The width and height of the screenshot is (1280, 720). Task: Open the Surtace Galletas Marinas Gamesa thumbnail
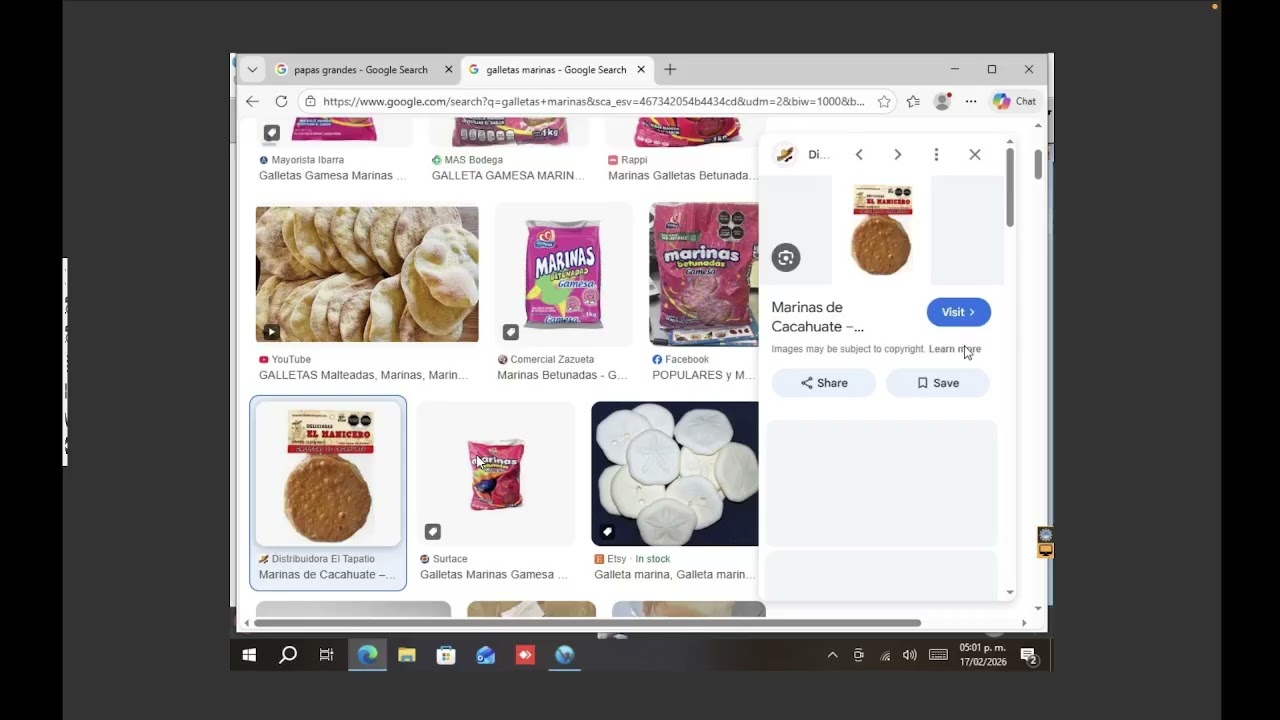pyautogui.click(x=496, y=474)
